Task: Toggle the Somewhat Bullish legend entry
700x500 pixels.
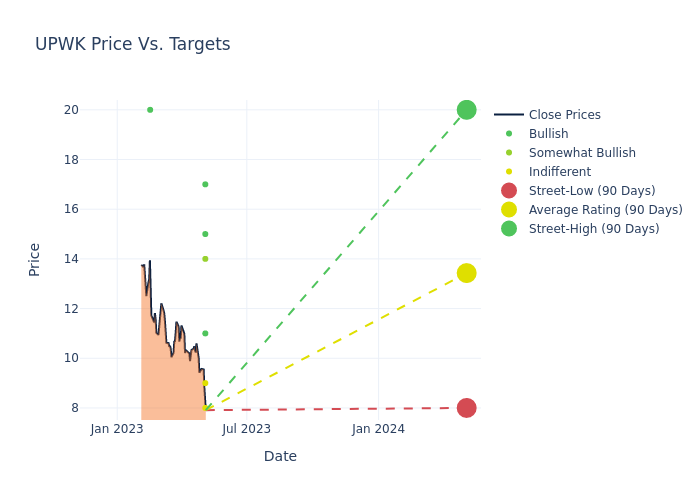Action: point(582,153)
